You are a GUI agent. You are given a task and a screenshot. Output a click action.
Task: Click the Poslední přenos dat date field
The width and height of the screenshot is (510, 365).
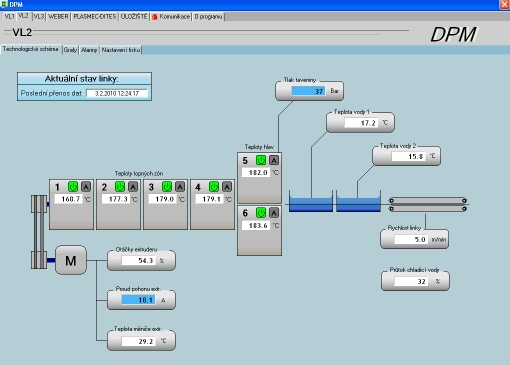pos(117,93)
